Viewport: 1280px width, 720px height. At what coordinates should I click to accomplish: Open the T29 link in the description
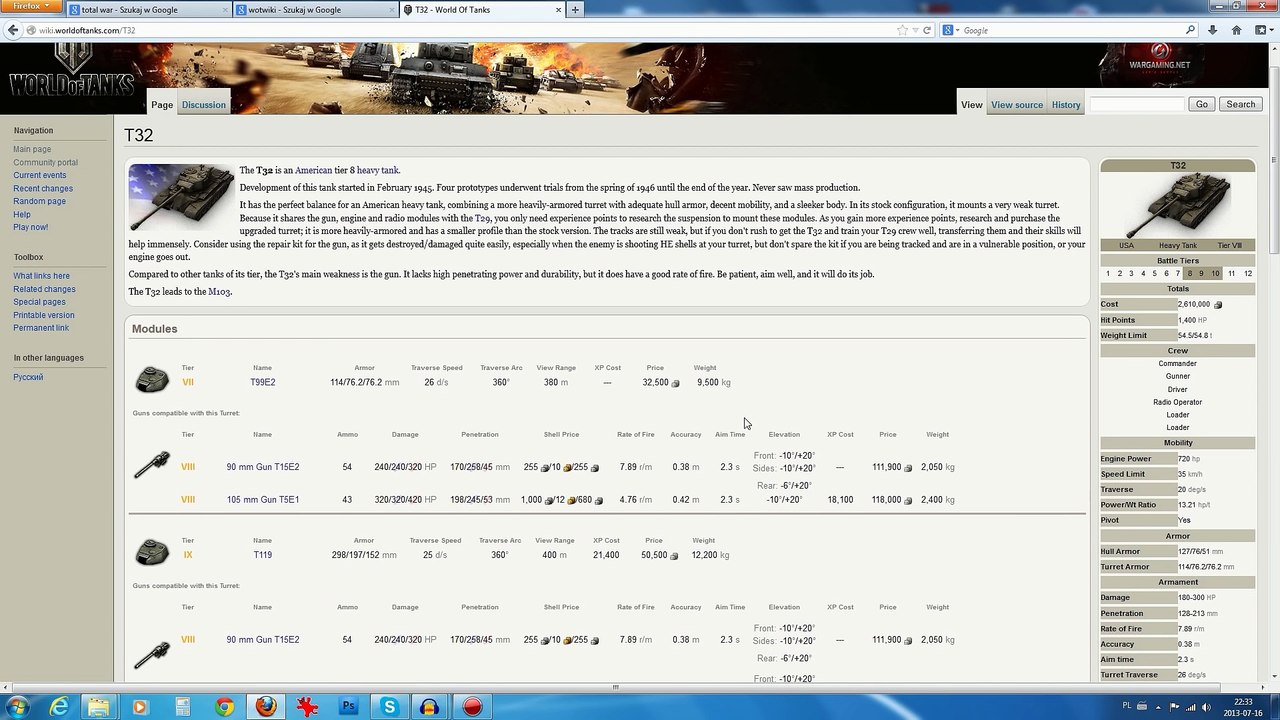[482, 218]
